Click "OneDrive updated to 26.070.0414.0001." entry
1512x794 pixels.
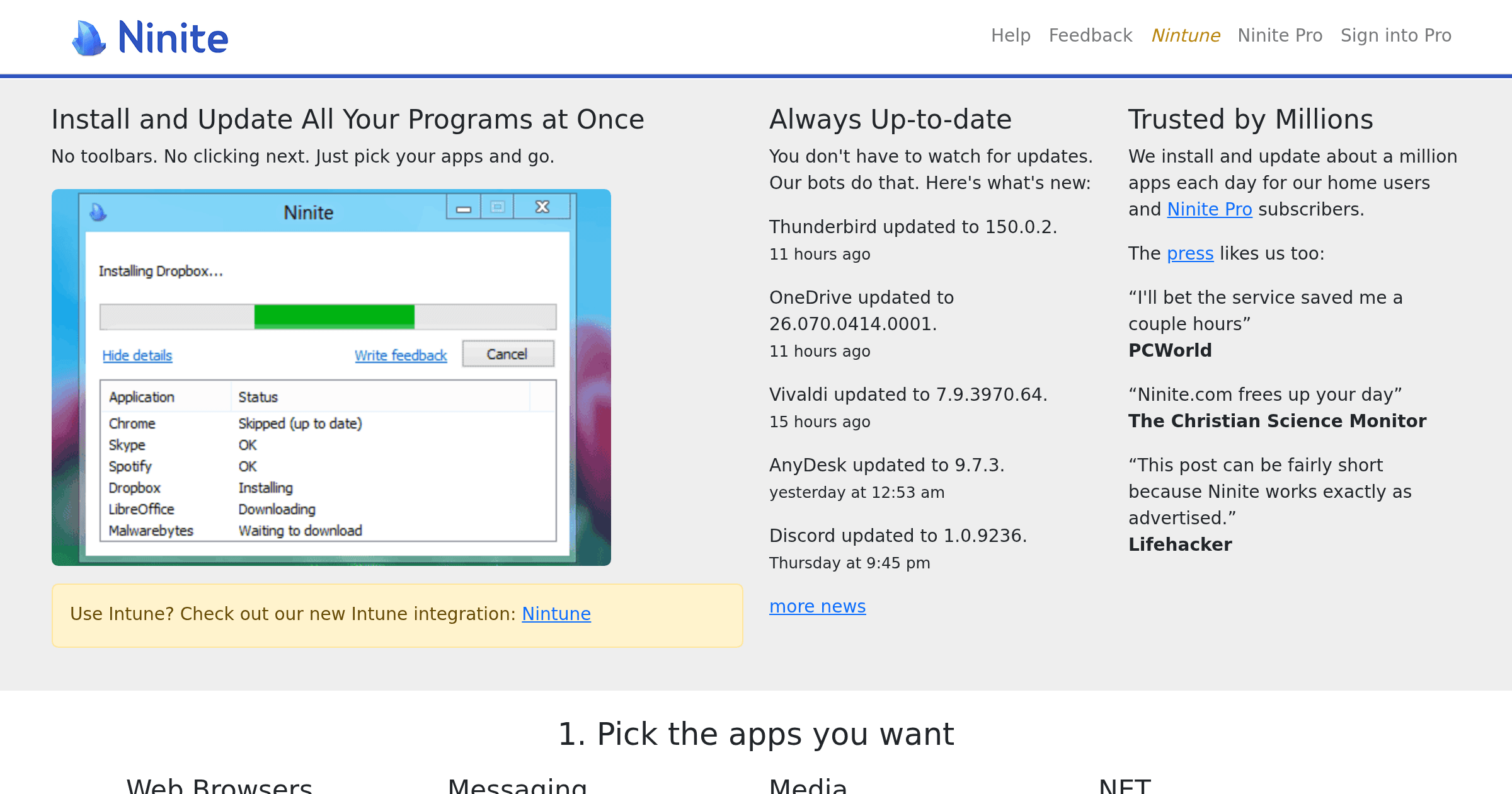point(862,311)
